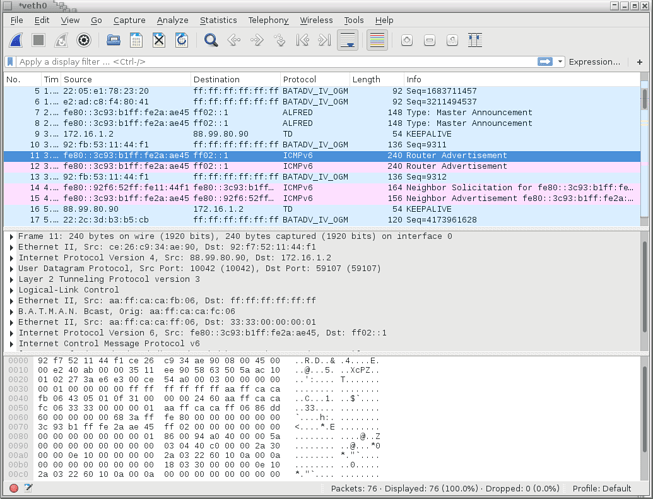Select packet 14 Neighbor Solicitation row
Screen dimensions: 653x499
pos(322,188)
